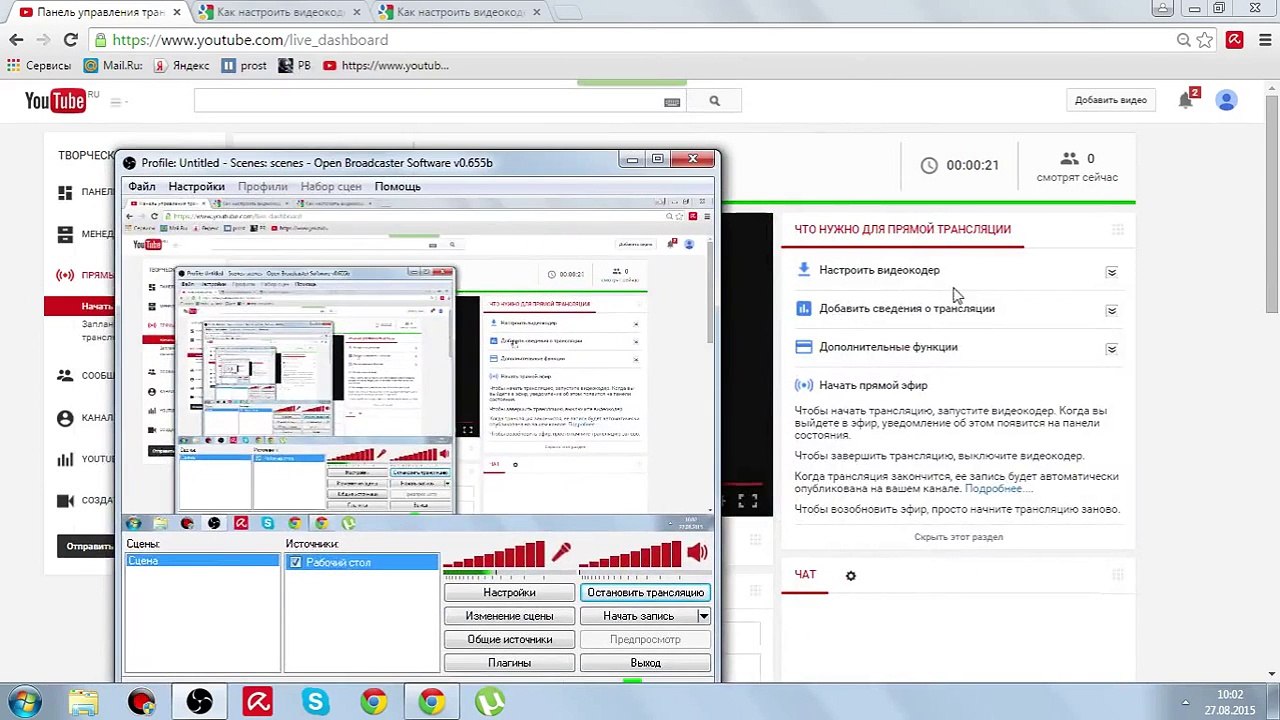Image resolution: width=1280 pixels, height=720 pixels.
Task: Toggle the Рабочий стол source checkbox
Action: tap(295, 563)
